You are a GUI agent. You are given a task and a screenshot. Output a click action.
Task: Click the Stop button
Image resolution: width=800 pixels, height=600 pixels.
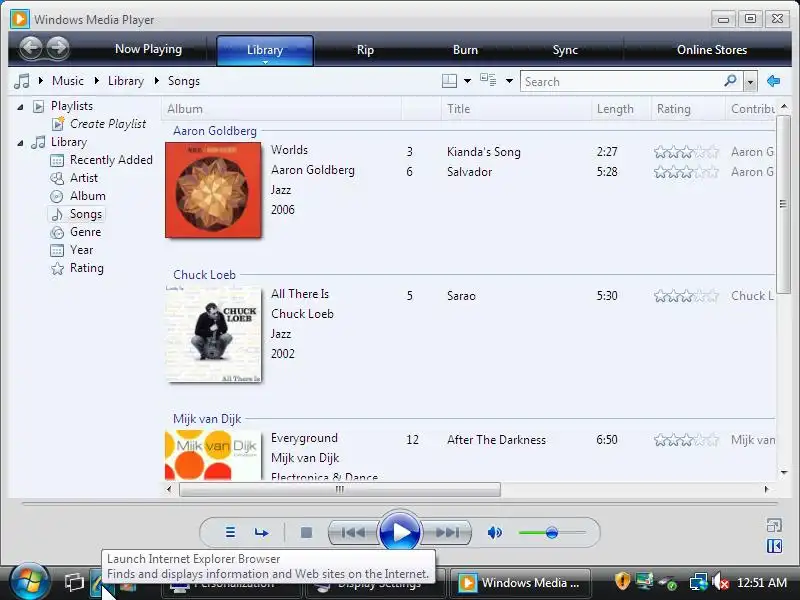[306, 533]
